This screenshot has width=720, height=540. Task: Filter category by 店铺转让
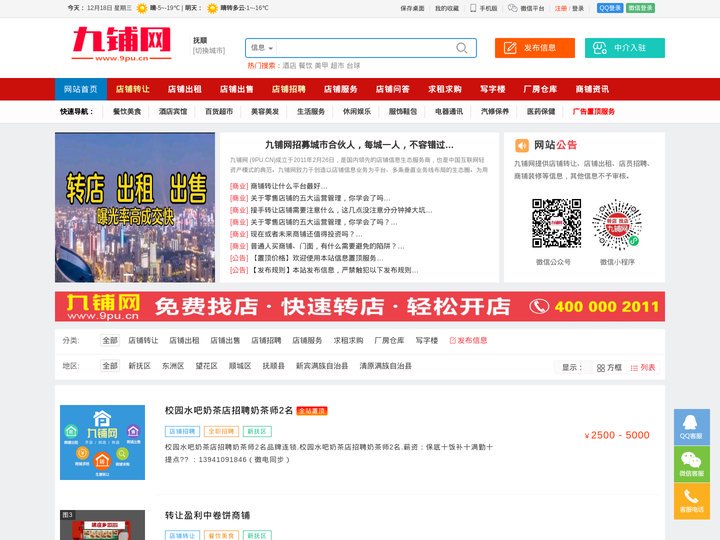coord(143,340)
